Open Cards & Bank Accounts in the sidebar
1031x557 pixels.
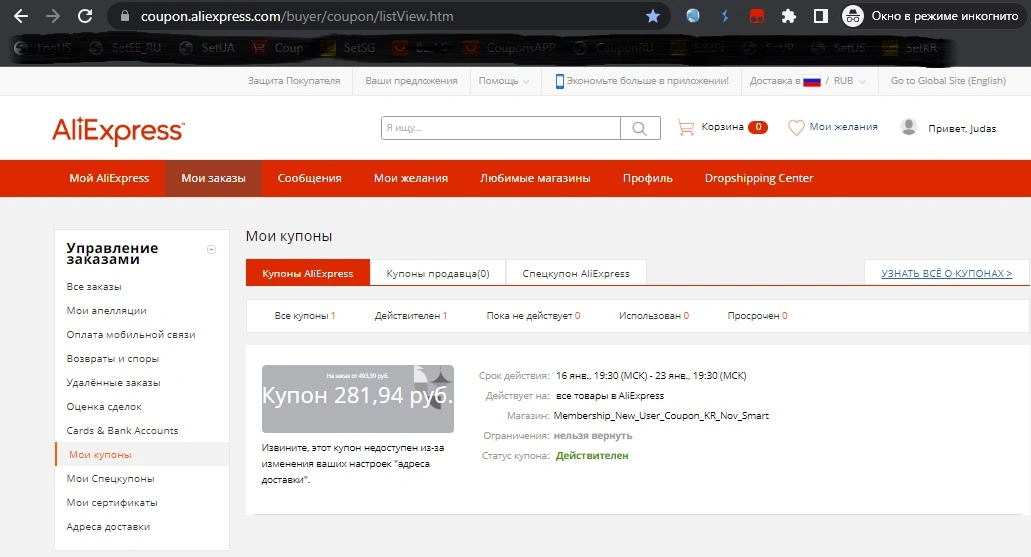point(122,431)
